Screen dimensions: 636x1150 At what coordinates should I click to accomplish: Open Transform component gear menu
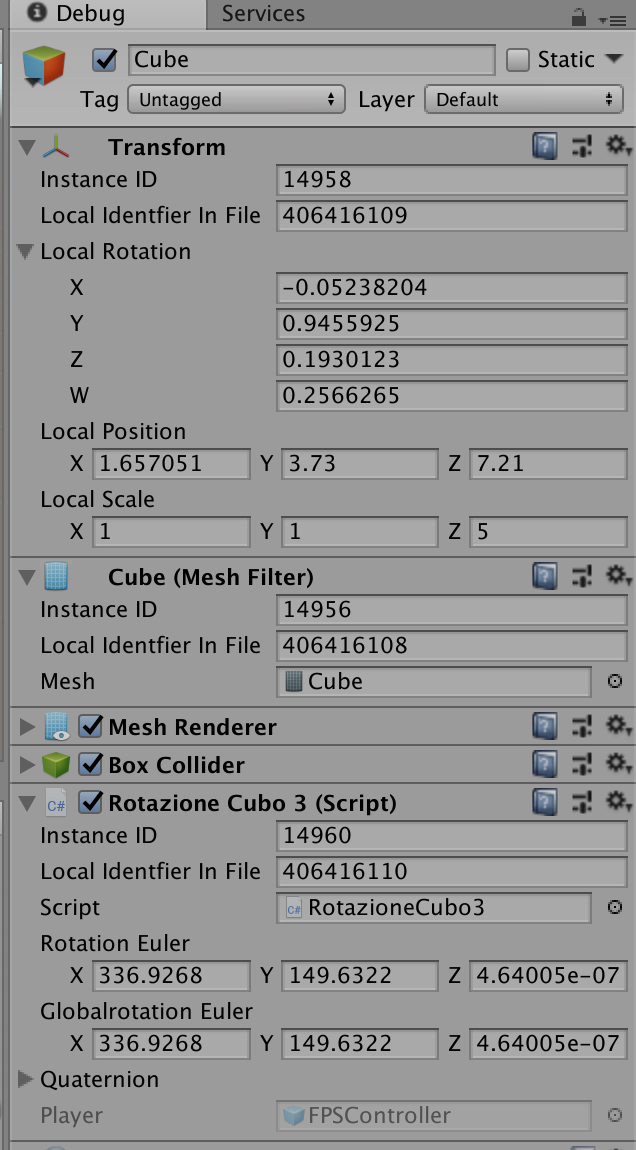(x=618, y=147)
